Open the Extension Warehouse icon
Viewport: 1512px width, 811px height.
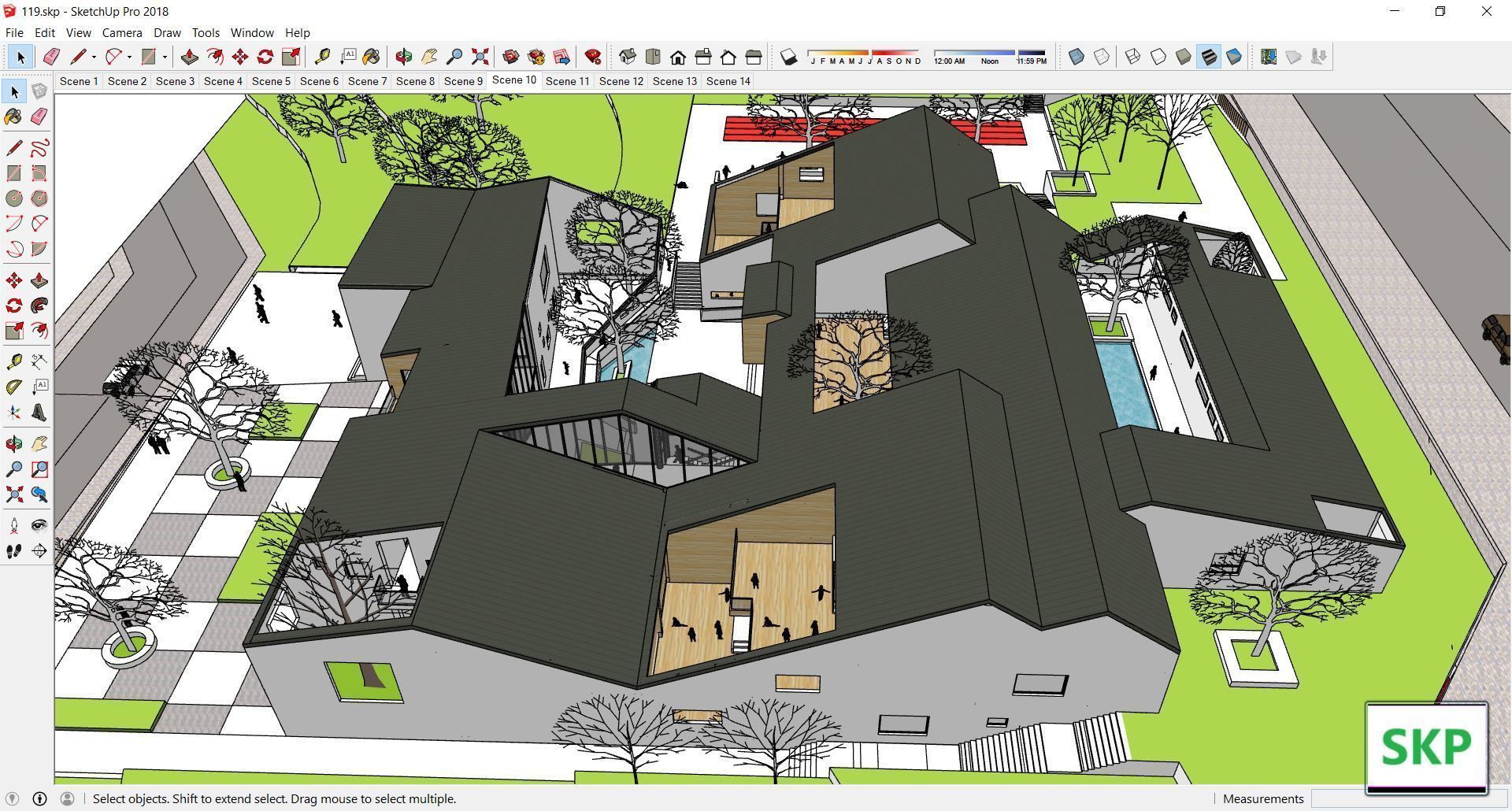tap(536, 57)
